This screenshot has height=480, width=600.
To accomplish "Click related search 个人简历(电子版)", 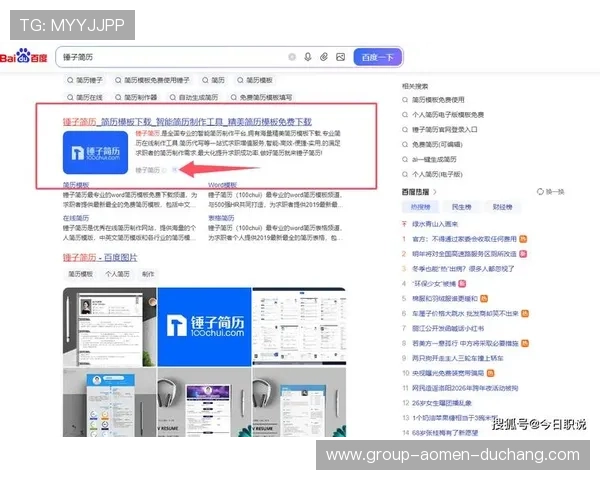I will (x=437, y=175).
